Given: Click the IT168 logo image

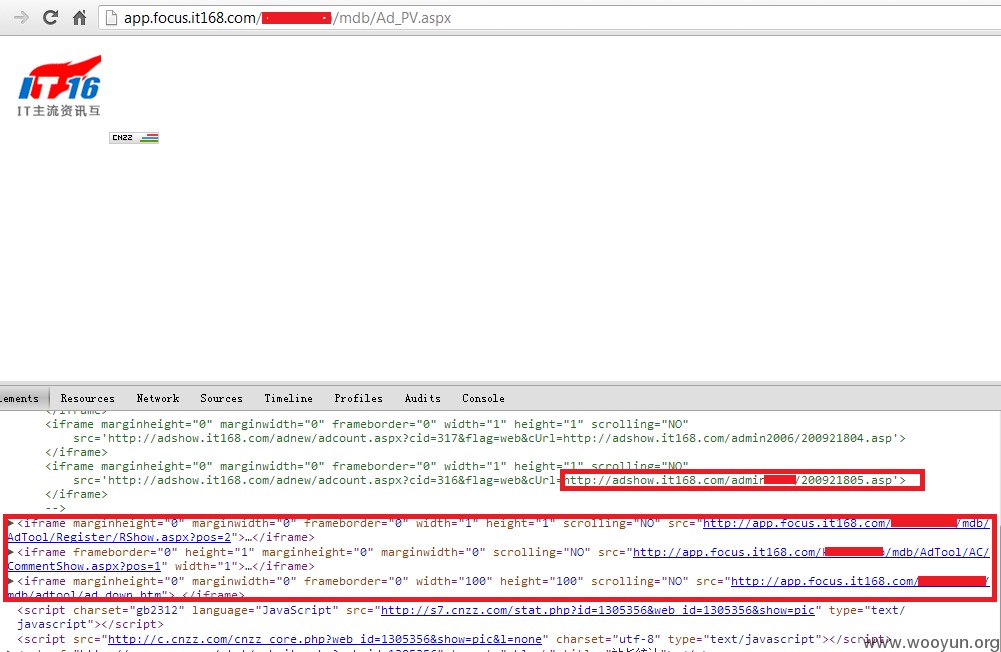Looking at the screenshot, I should click(x=59, y=86).
